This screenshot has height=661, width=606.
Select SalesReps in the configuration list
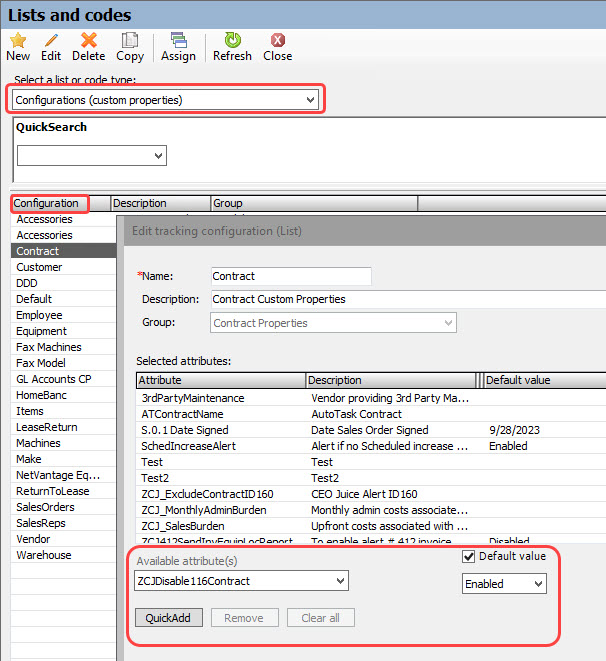tap(63, 523)
